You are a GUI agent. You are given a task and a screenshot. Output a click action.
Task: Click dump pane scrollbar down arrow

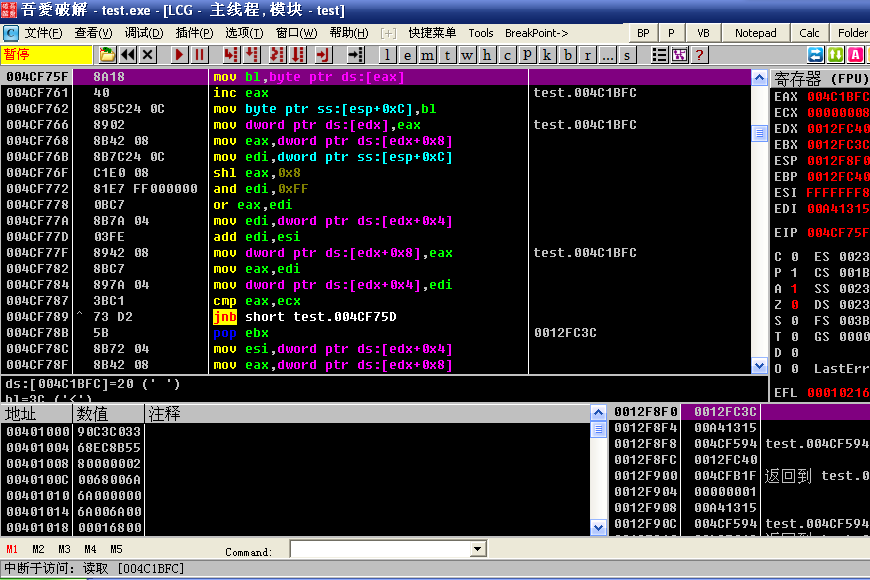(x=598, y=527)
